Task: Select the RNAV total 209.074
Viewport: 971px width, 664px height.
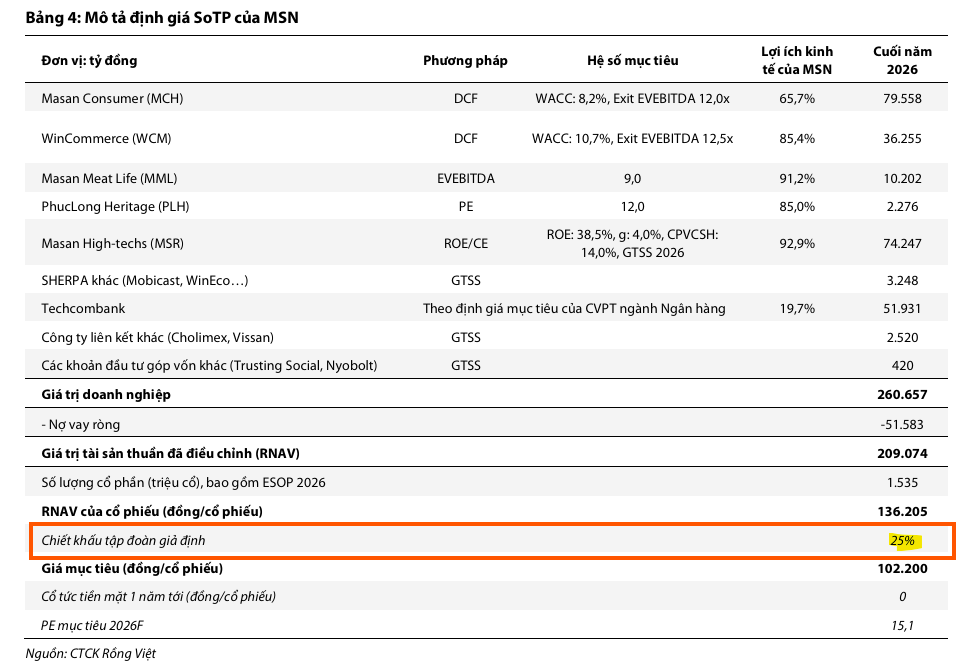Action: 902,453
